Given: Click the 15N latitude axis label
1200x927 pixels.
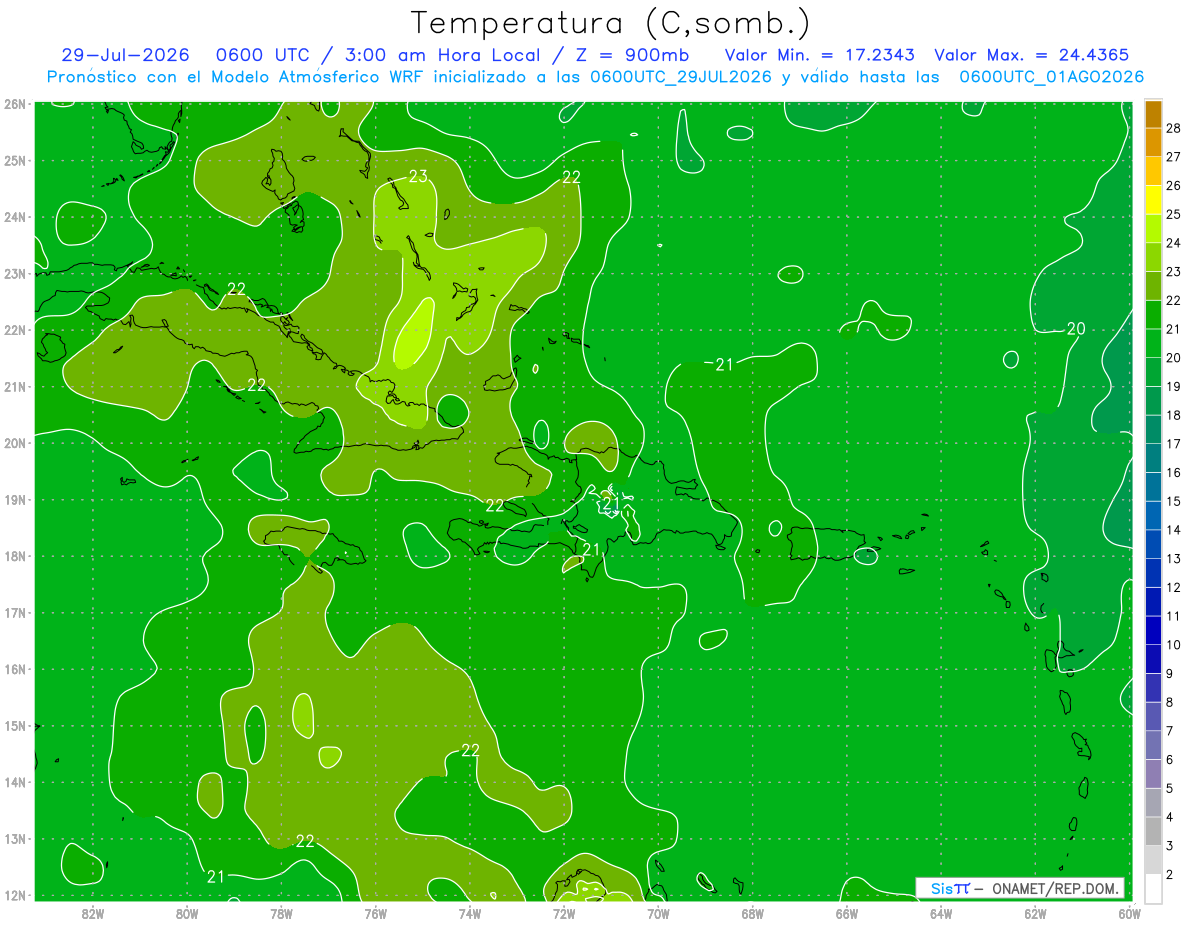Looking at the screenshot, I should coord(14,725).
